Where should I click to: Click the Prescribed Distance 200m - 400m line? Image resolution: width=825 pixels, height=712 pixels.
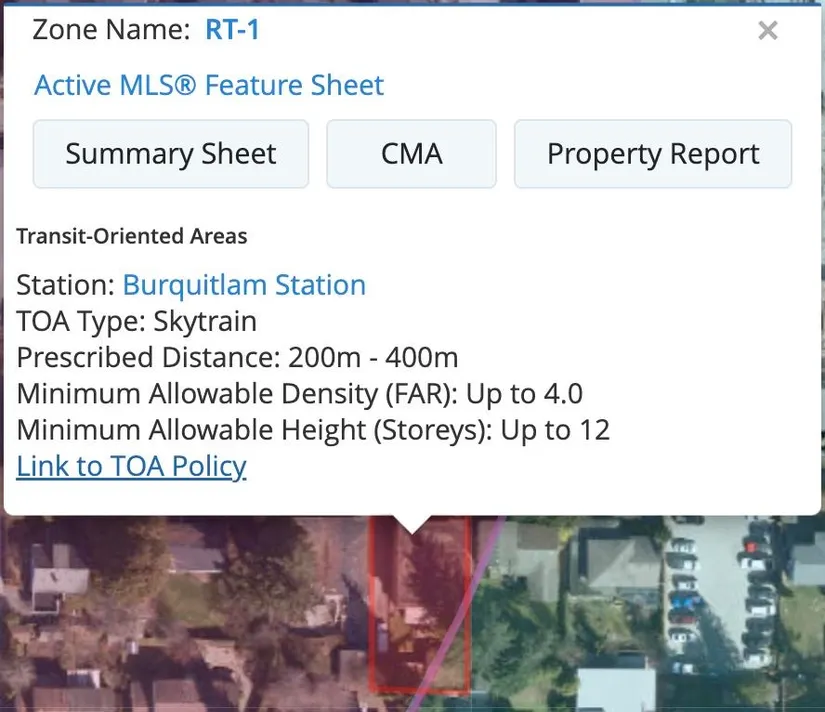point(237,357)
